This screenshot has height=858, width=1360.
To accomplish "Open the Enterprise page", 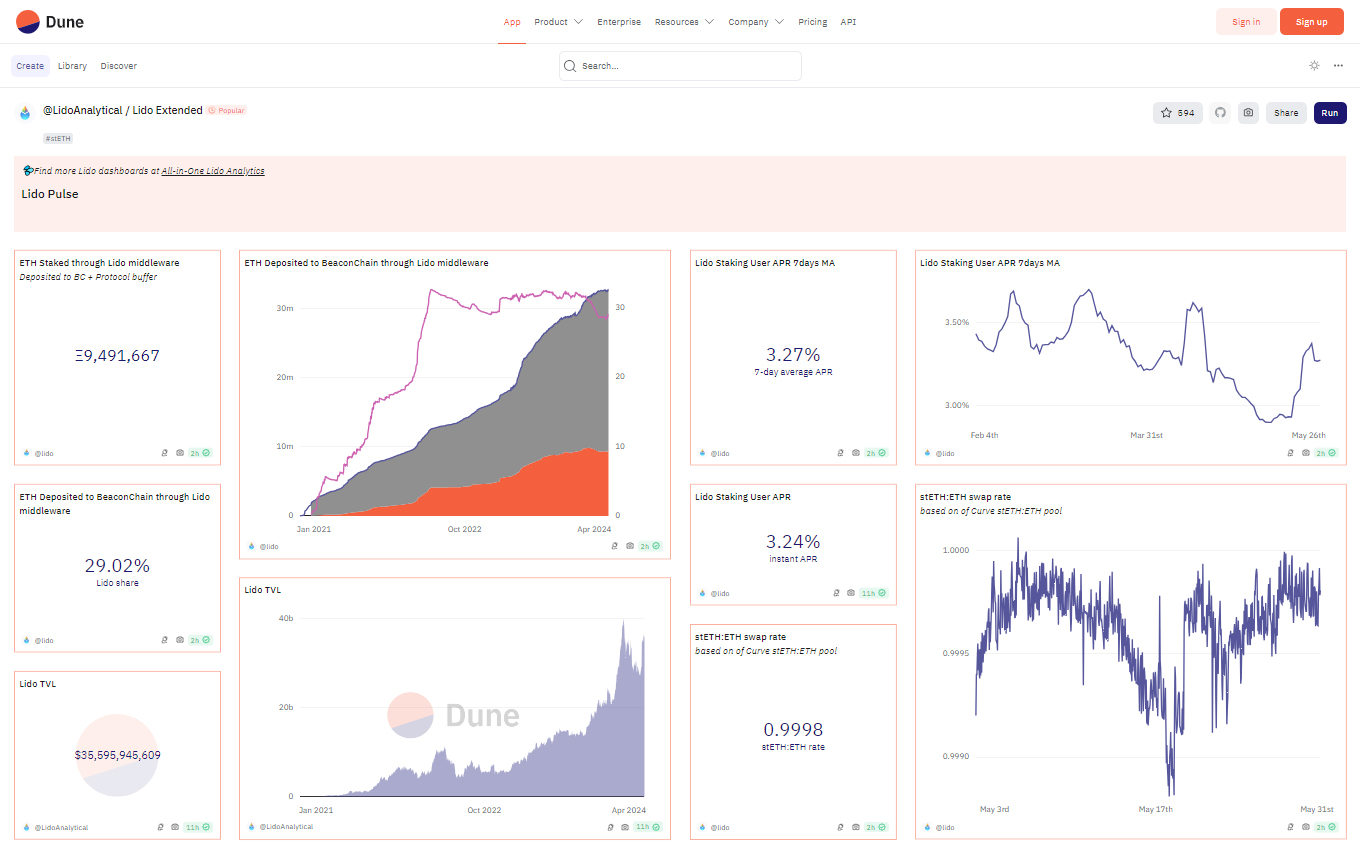I will point(619,22).
